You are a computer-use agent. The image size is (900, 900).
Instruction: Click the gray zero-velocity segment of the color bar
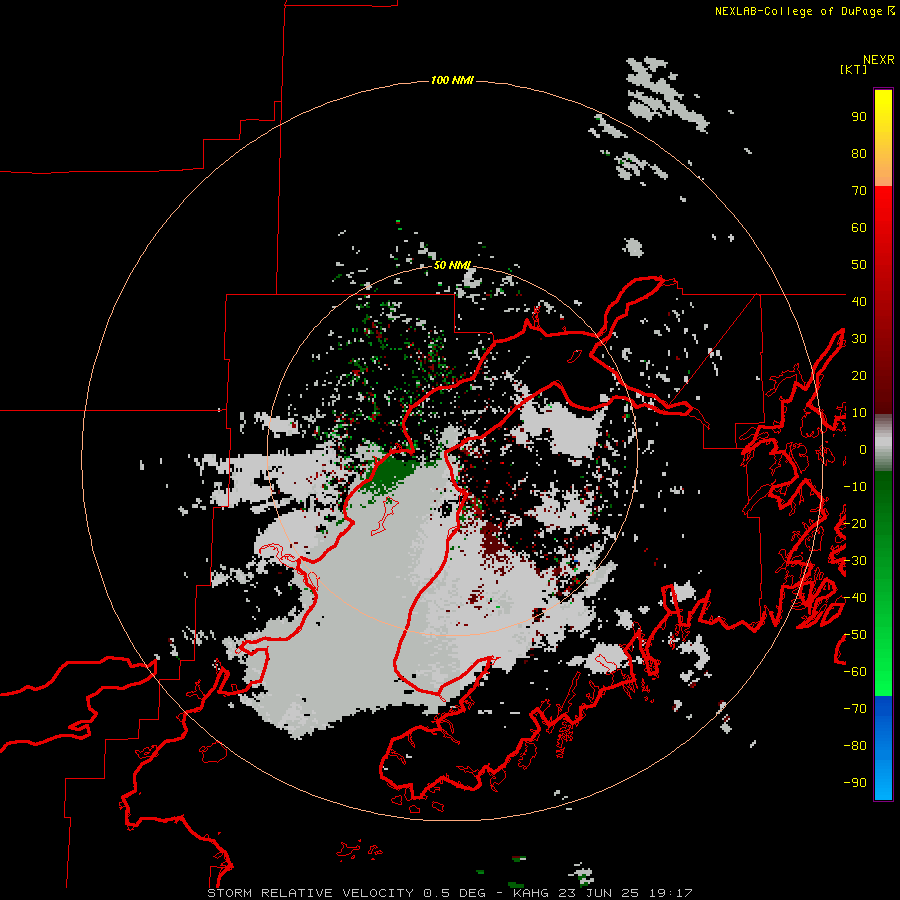(883, 443)
